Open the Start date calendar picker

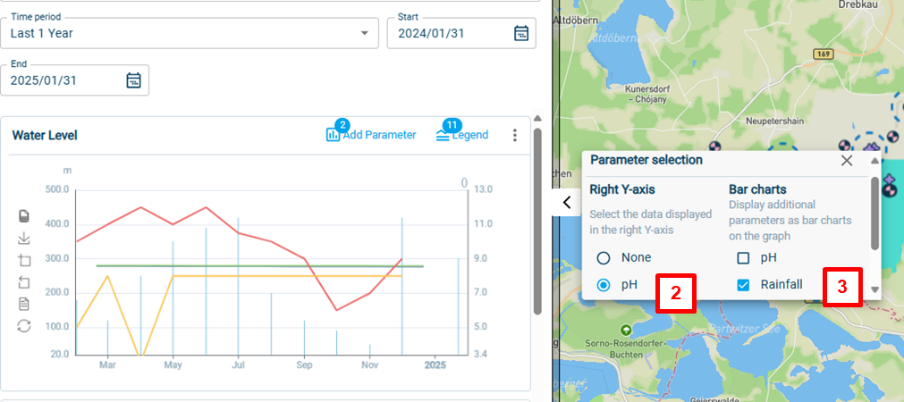(x=520, y=33)
